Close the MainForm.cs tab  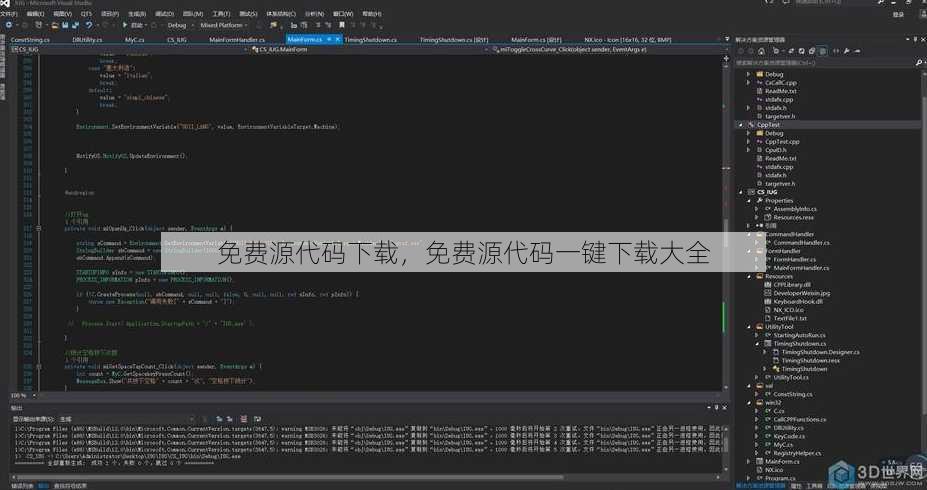click(338, 40)
